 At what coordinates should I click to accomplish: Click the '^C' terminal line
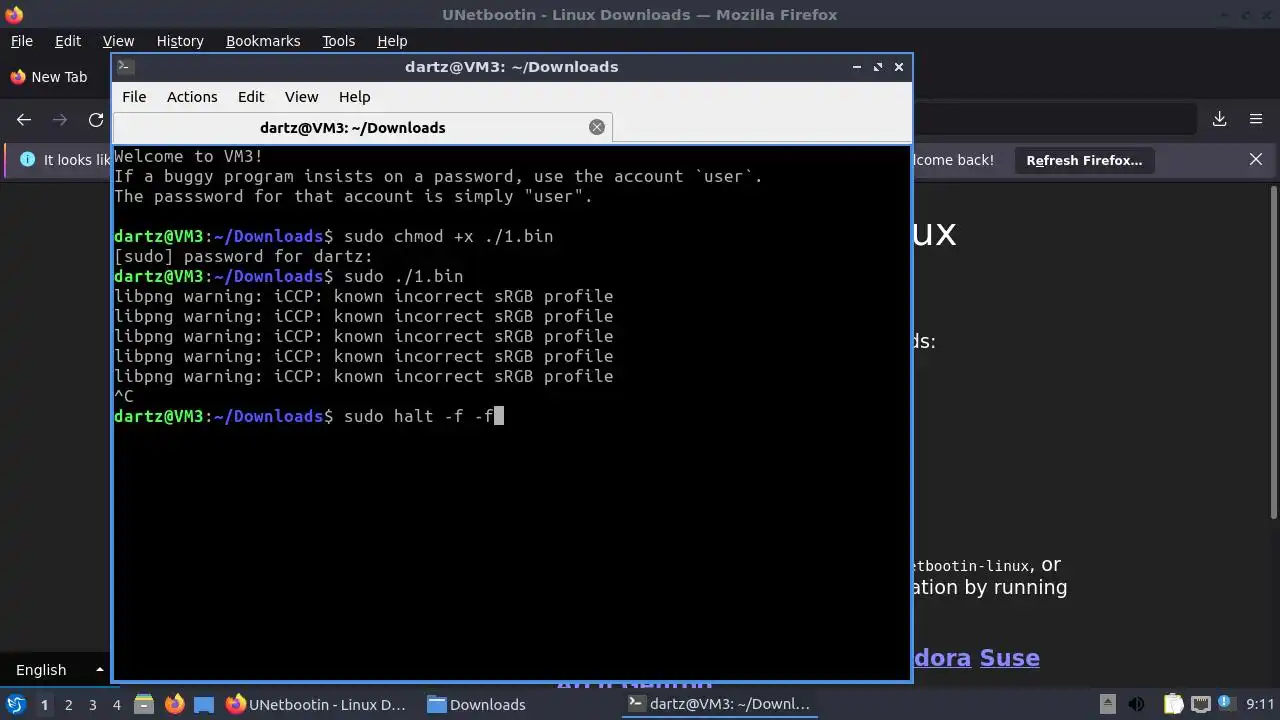click(x=124, y=396)
